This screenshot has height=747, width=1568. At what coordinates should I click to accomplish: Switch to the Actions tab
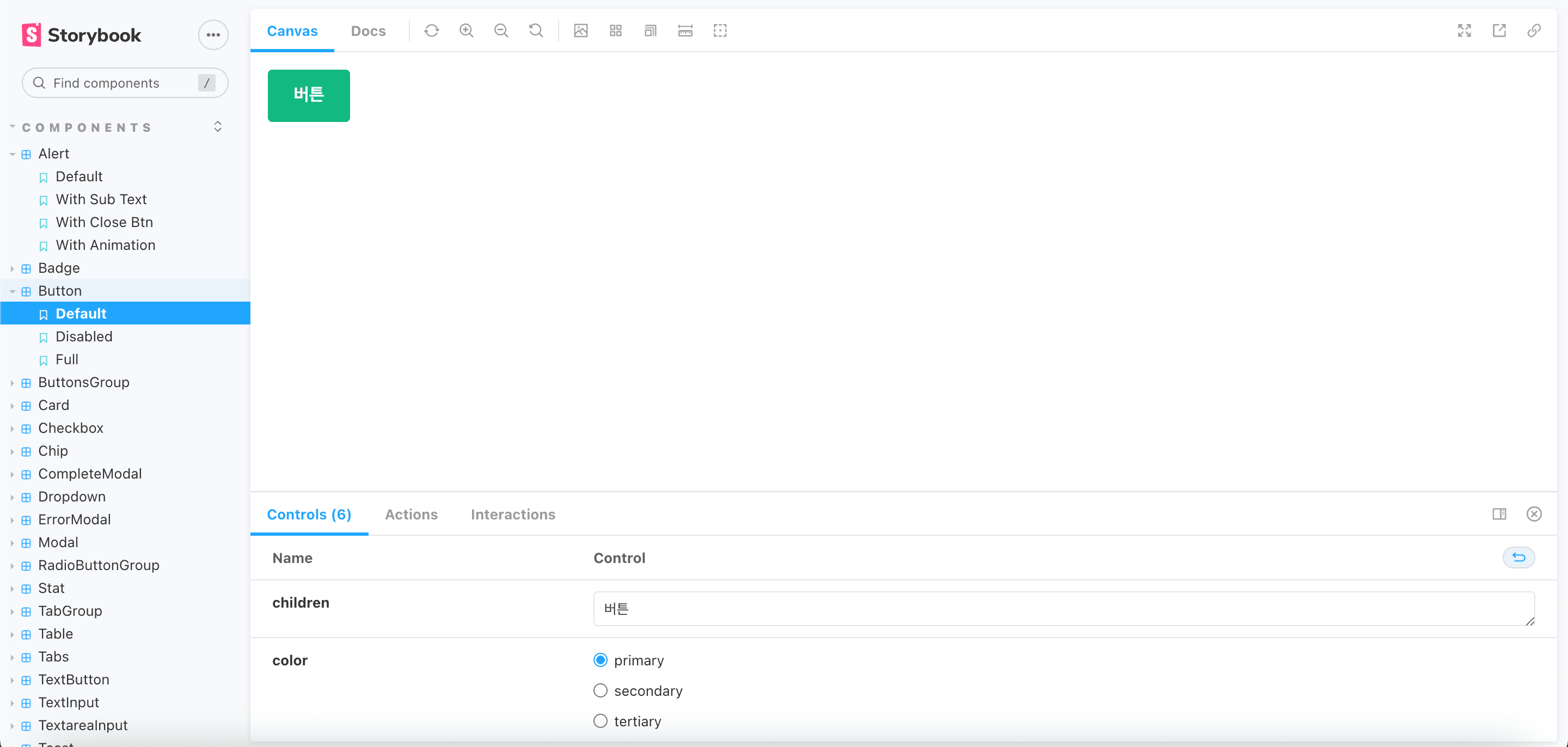(x=411, y=514)
